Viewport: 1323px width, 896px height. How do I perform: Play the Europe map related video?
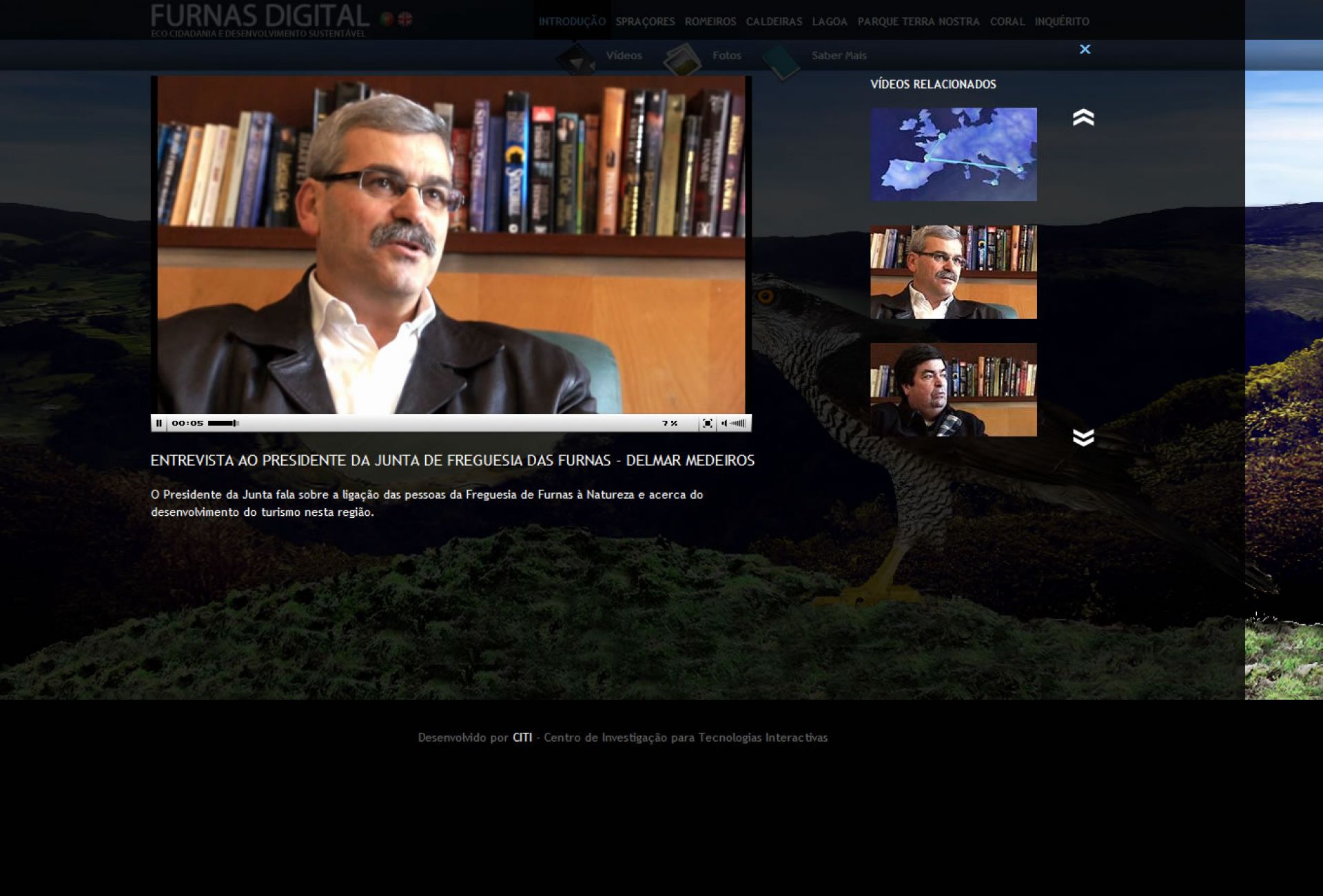(x=953, y=154)
